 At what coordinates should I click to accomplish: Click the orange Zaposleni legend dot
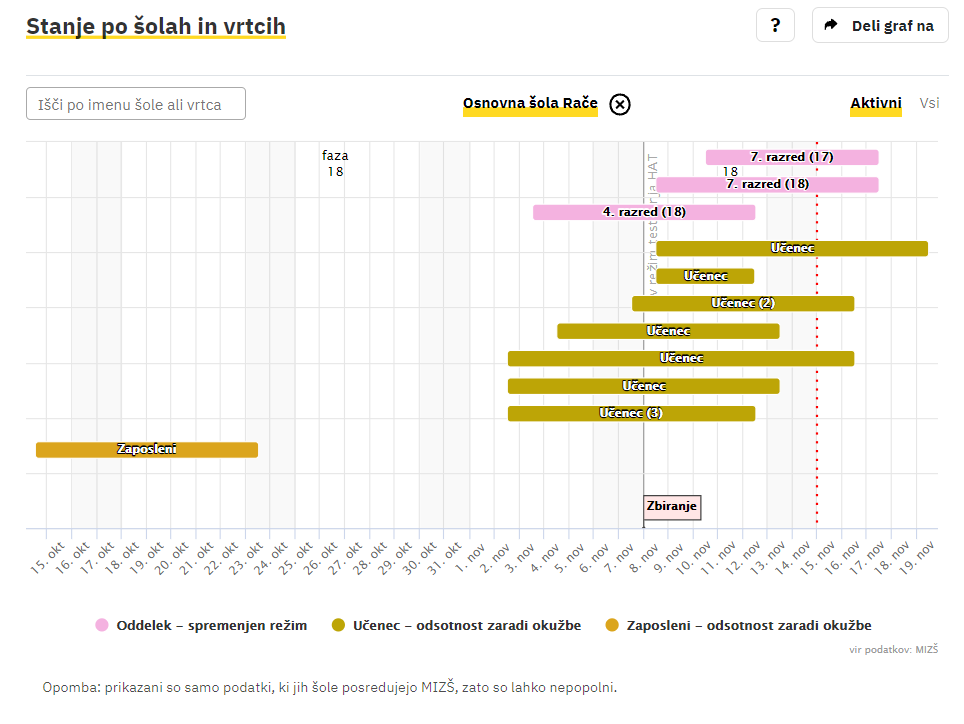tap(612, 625)
